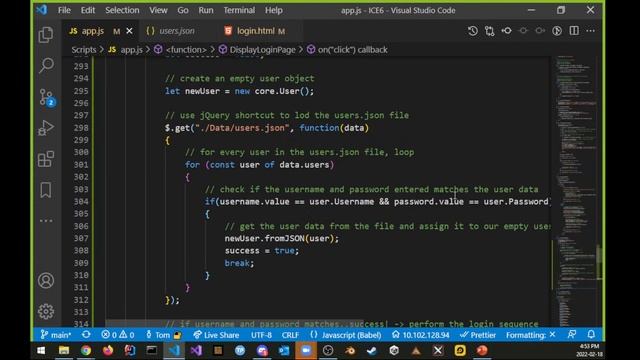Go to previous change circle icon

[x=507, y=31]
